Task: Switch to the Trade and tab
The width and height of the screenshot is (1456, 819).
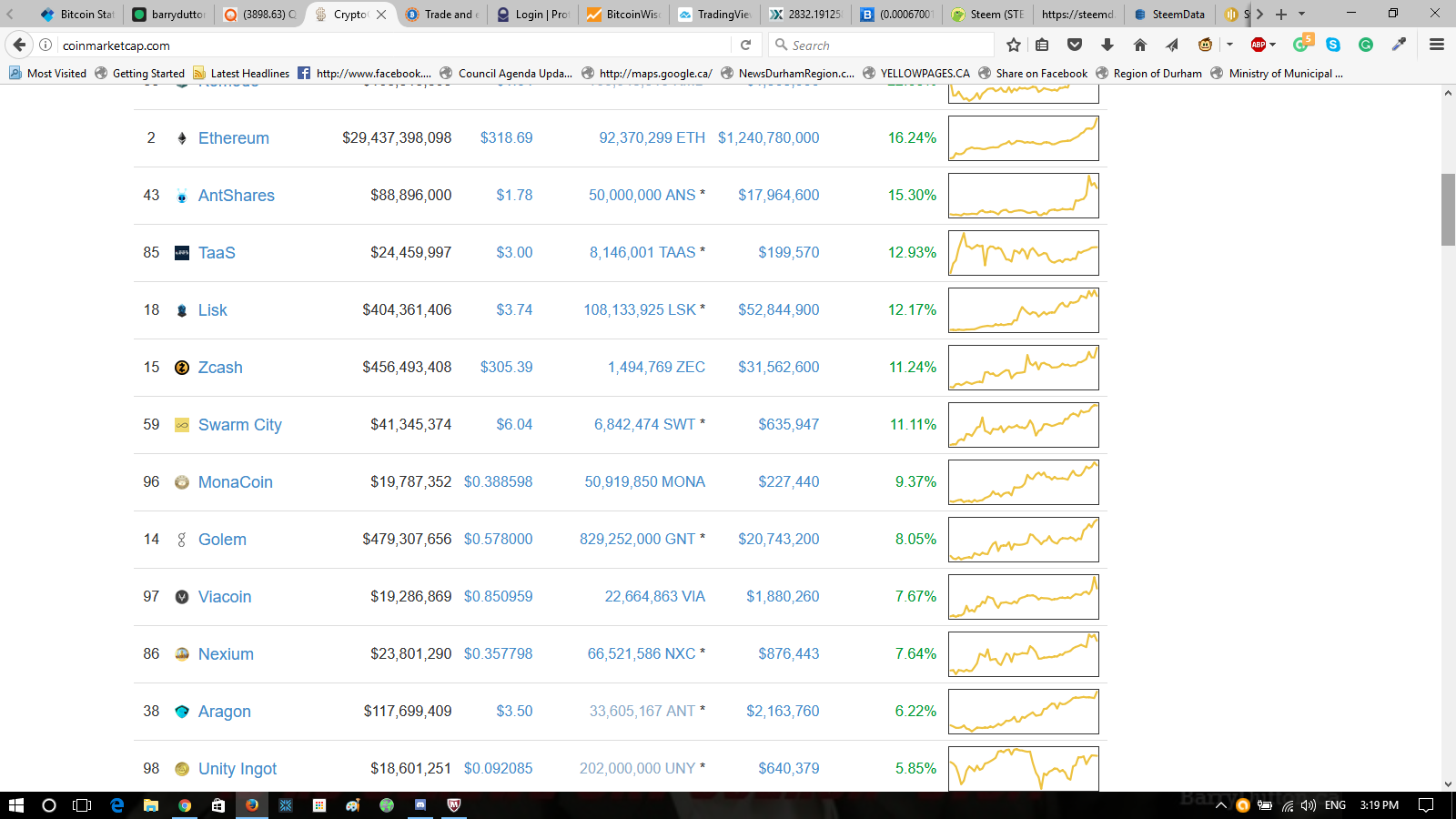Action: (x=440, y=15)
